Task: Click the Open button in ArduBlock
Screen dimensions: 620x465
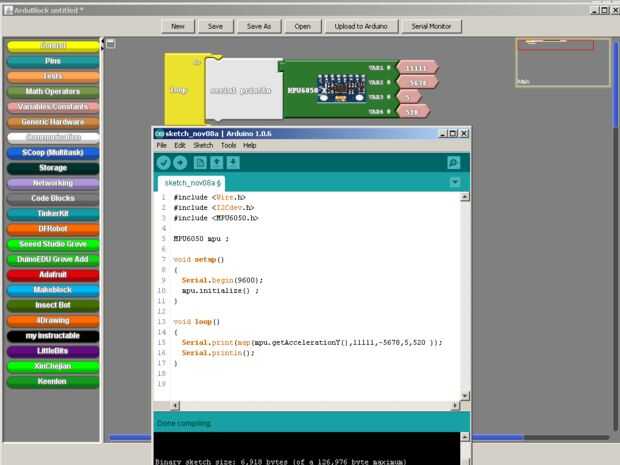Action: [x=302, y=26]
